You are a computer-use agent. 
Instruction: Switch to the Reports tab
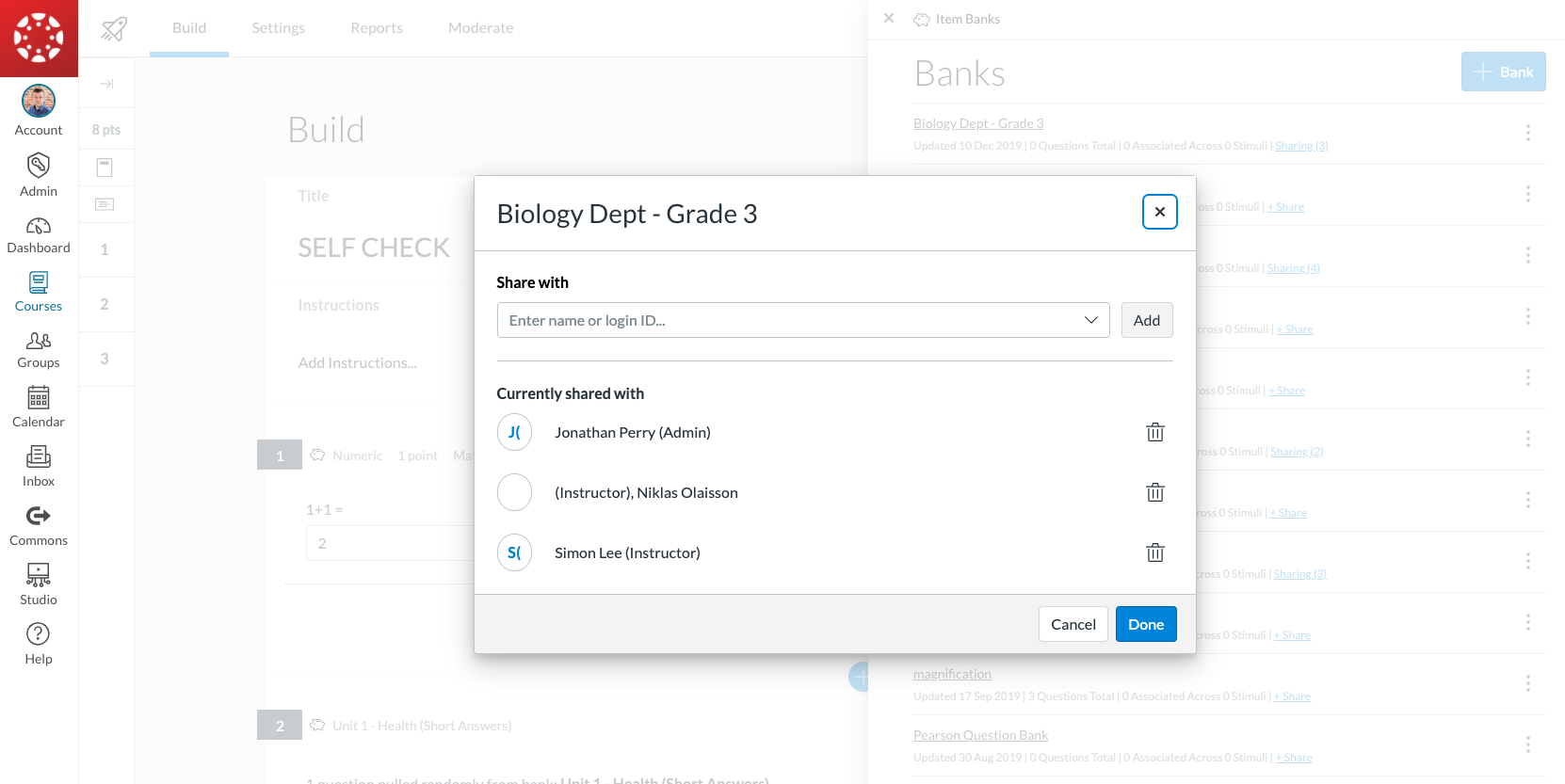[377, 28]
